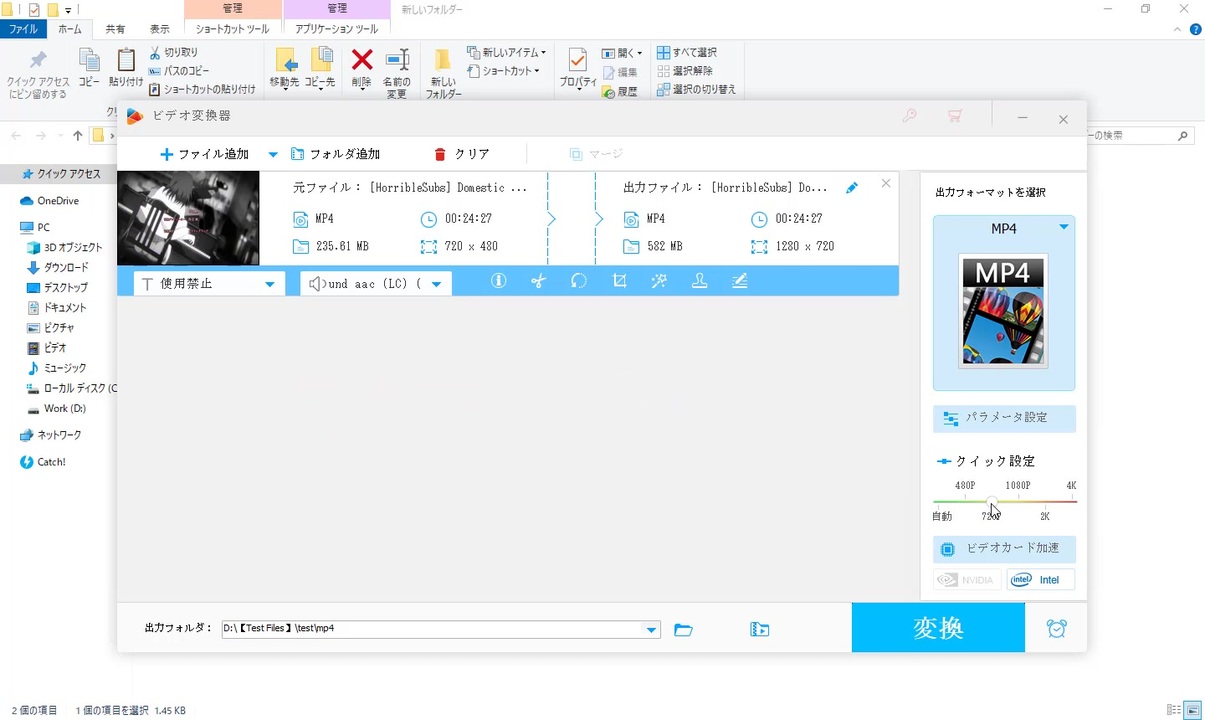
Task: Open 新しいアイテム dropdown in Explorer
Action: pos(507,52)
